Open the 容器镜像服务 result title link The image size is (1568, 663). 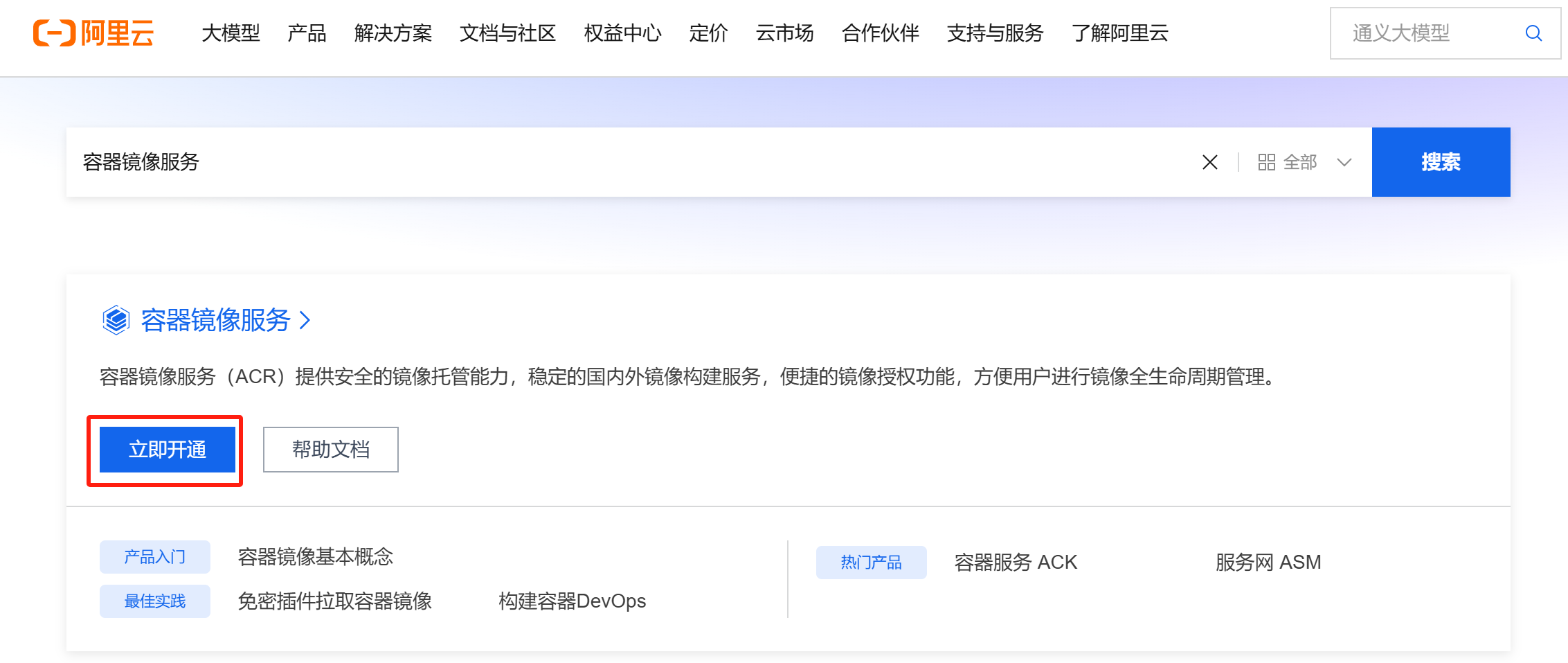point(215,320)
